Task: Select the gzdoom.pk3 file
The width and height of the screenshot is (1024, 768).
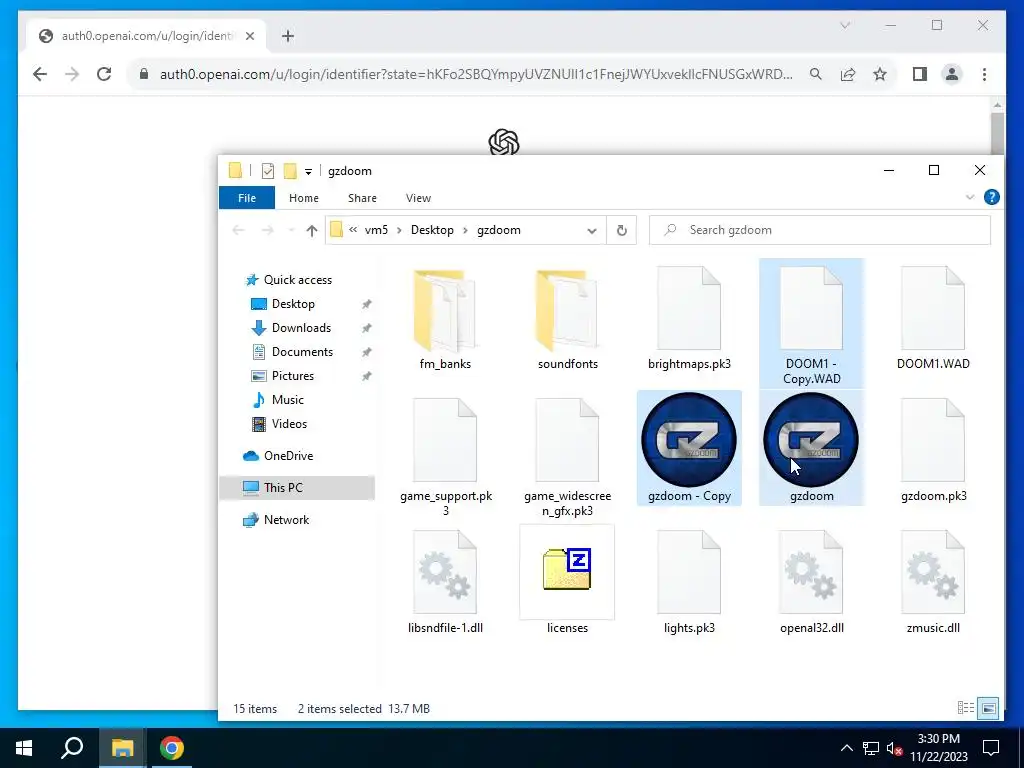Action: coord(933,449)
